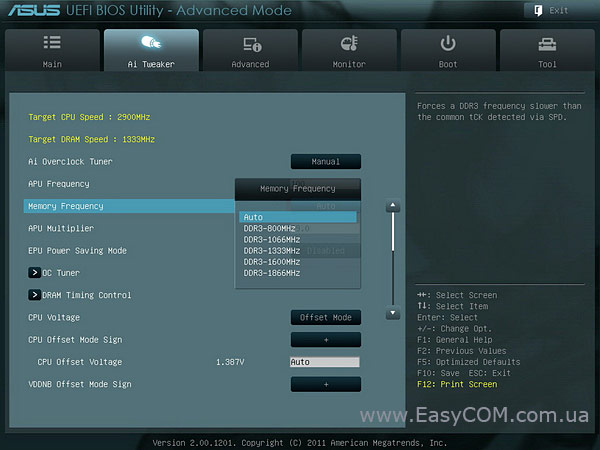Choose Auto in Memory Frequency list

click(x=298, y=217)
